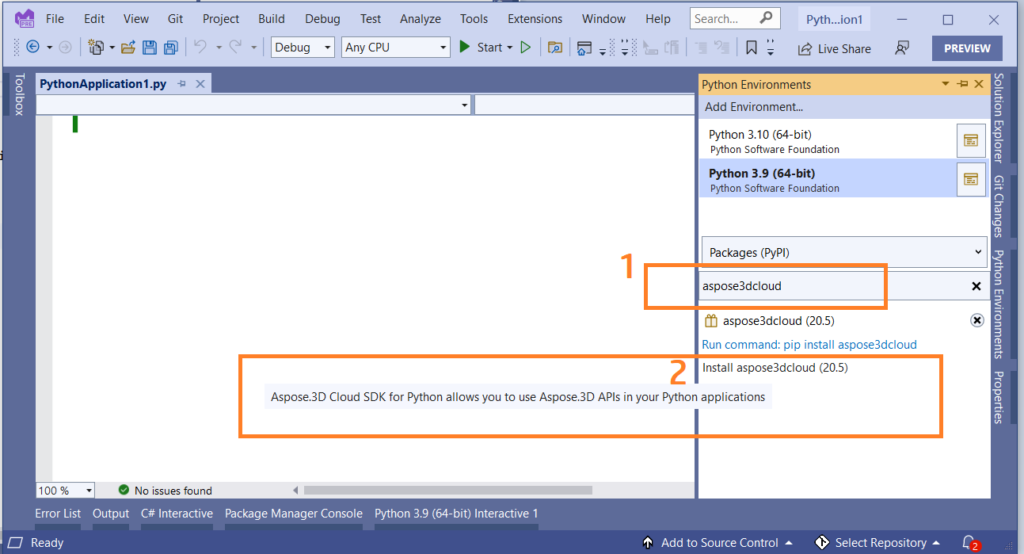The width and height of the screenshot is (1024, 554).
Task: Open the C# Interactive tab
Action: pos(177,513)
